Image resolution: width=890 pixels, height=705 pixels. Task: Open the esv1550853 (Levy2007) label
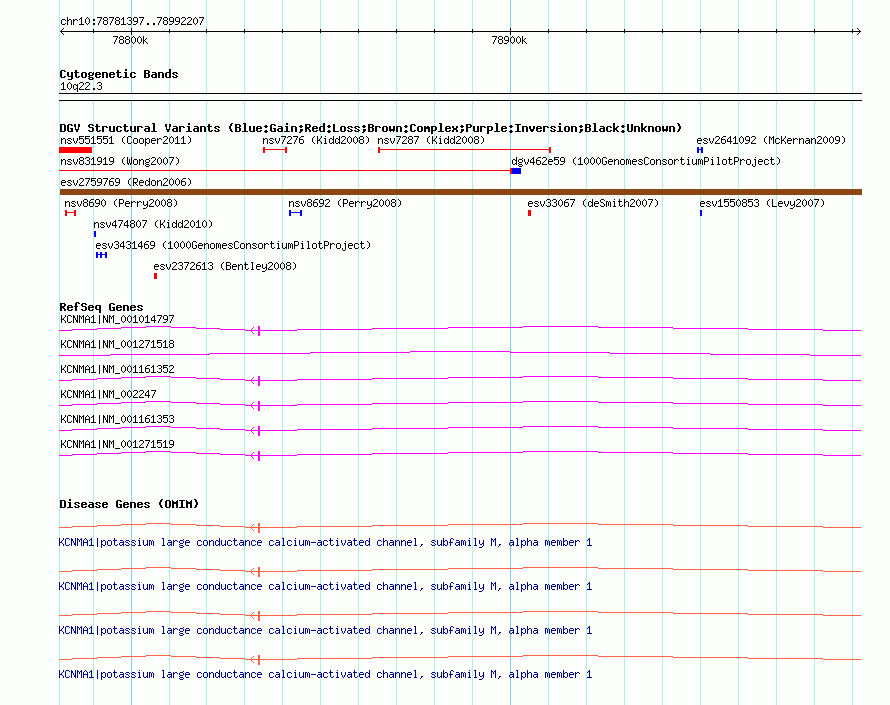[762, 203]
